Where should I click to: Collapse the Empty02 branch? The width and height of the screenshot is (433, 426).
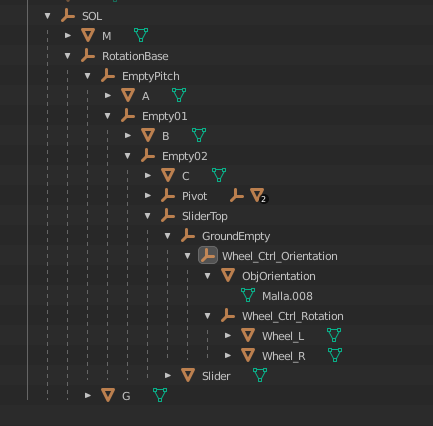[x=128, y=156]
